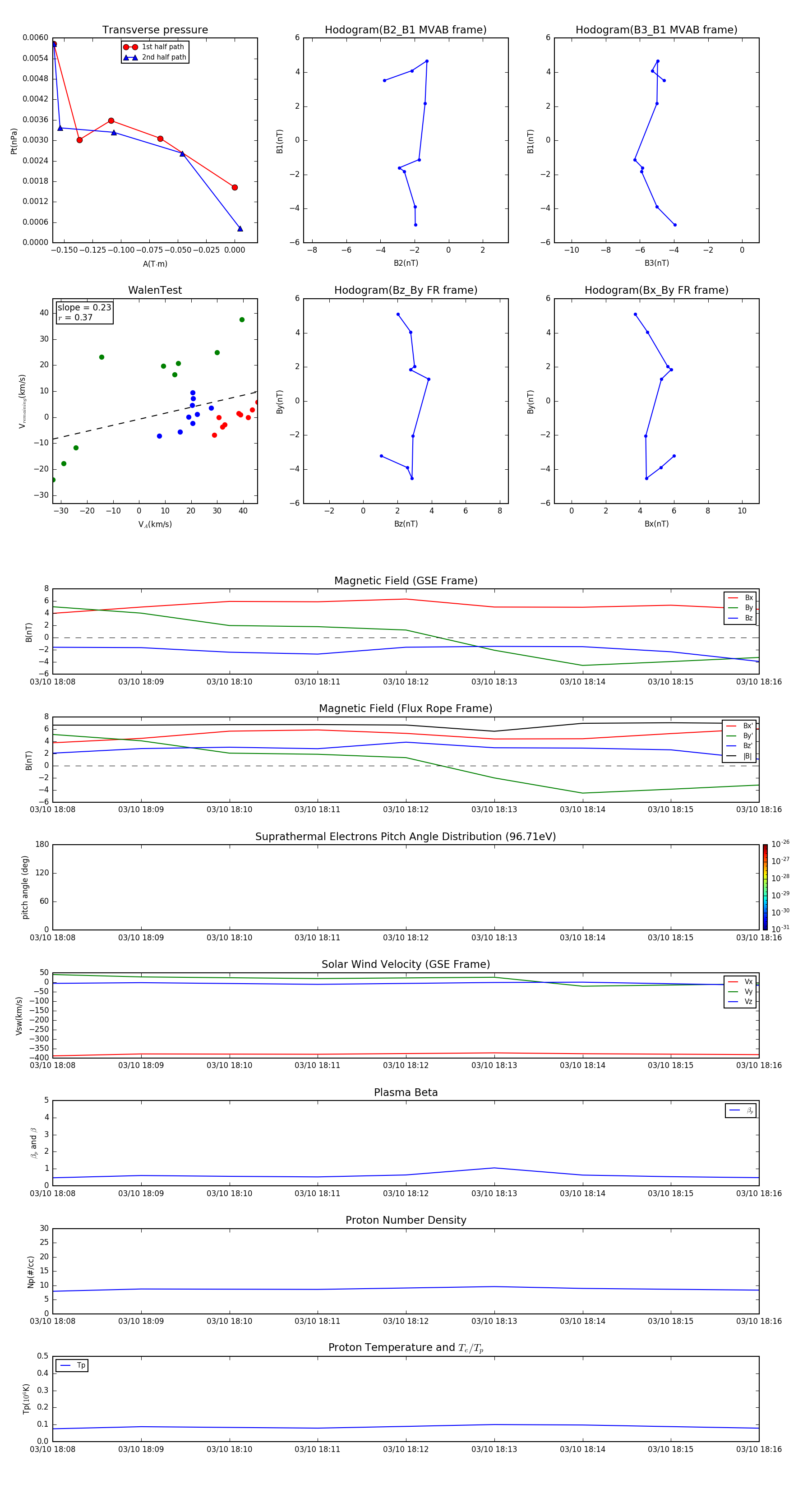Click the 'A(T·m)' x-axis label
The width and height of the screenshot is (812, 1489).
coord(155,264)
